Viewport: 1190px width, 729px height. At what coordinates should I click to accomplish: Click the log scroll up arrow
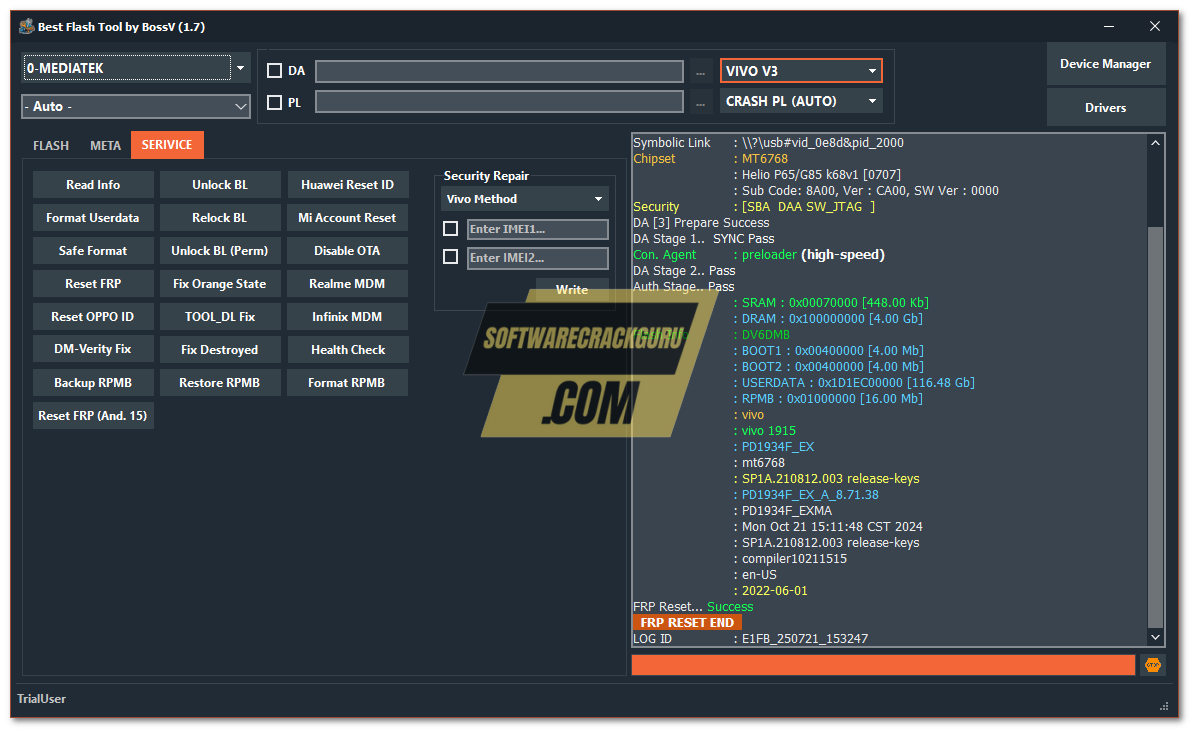(1155, 143)
